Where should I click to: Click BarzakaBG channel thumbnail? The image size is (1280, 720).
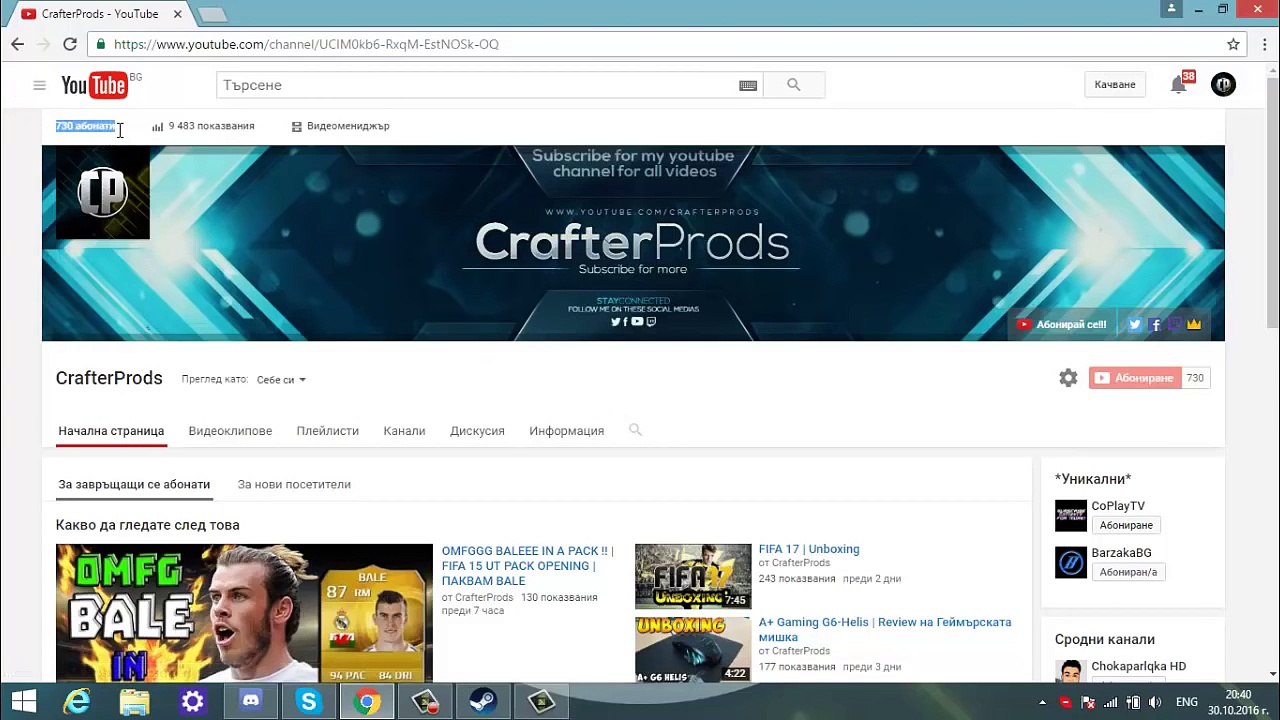coord(1071,563)
